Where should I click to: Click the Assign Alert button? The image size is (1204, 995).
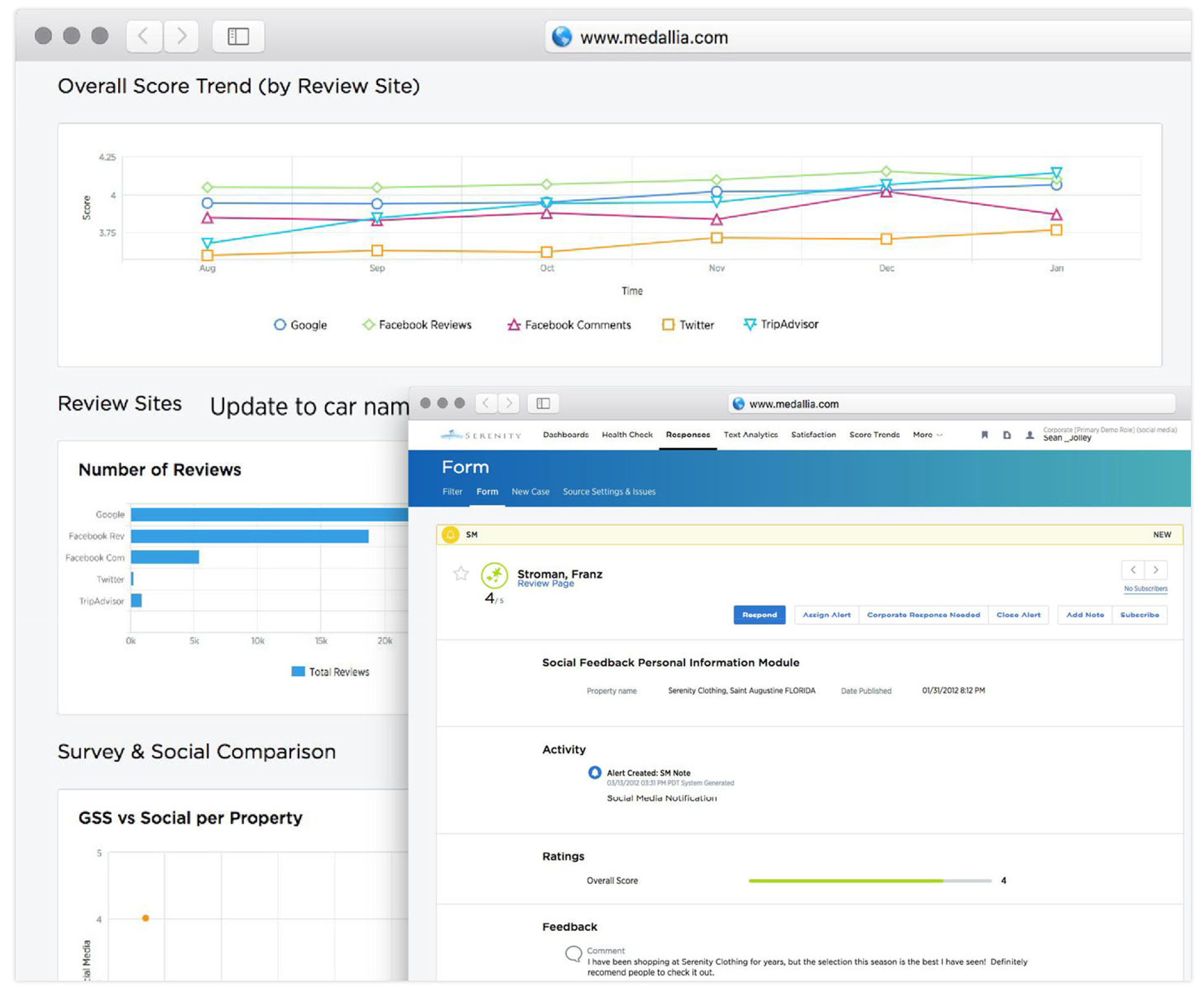pyautogui.click(x=827, y=614)
